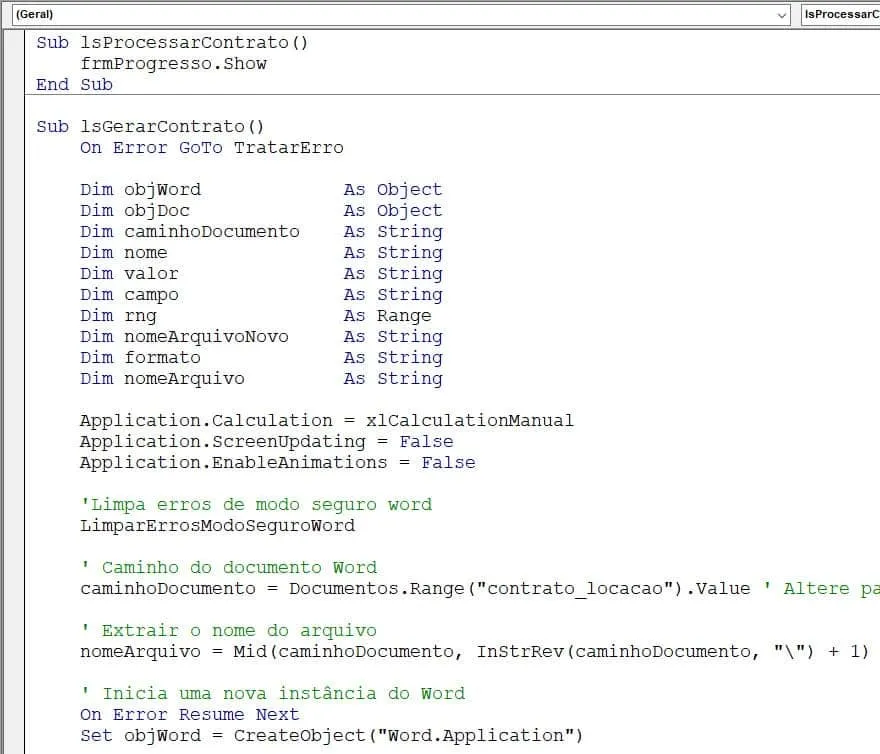Click 'Documentos.Range("contrato_locacao").Value' expression
This screenshot has width=880, height=754.
(x=520, y=588)
